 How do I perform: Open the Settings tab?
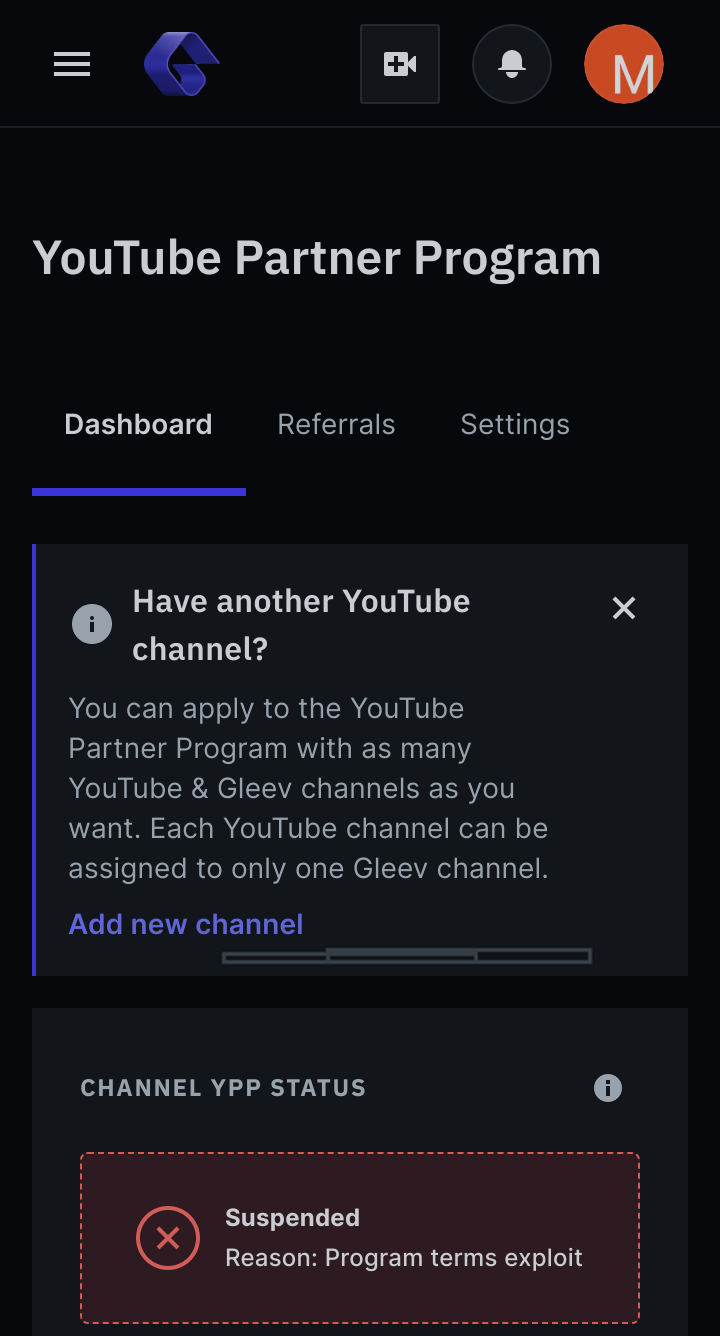pyautogui.click(x=515, y=424)
